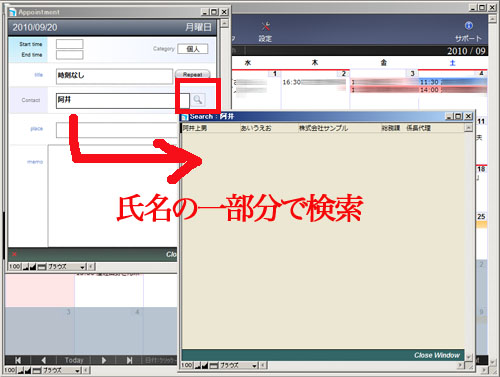Open the Category field showing 個人

[x=193, y=49]
